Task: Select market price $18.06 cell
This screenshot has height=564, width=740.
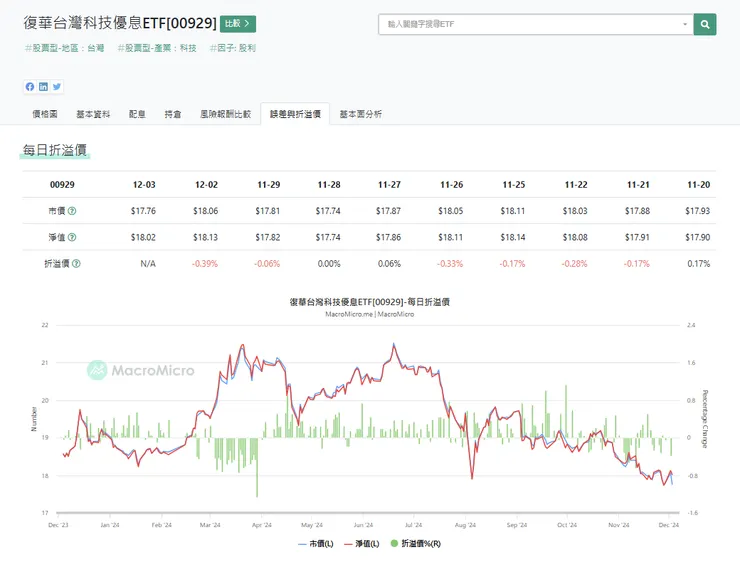Action: (x=205, y=211)
